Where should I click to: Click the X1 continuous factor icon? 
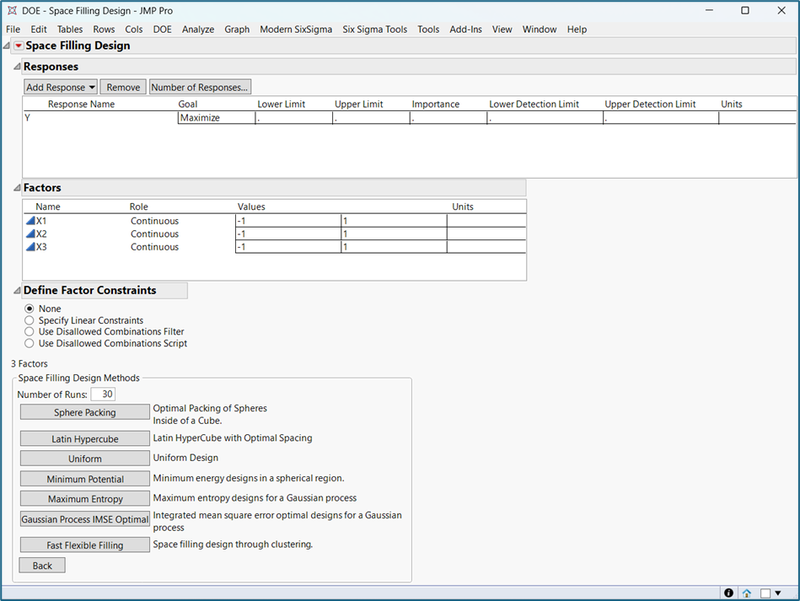coord(29,221)
